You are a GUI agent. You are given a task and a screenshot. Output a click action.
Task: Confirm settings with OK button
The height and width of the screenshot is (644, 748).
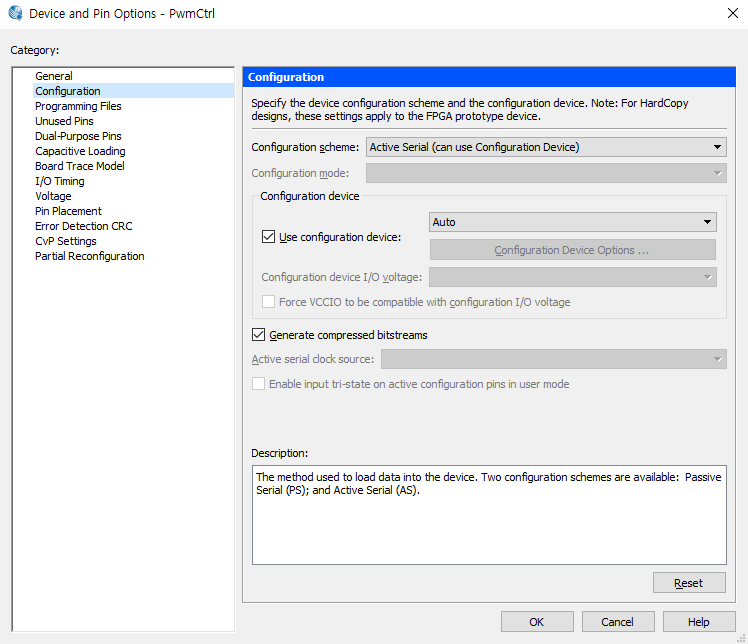point(537,622)
